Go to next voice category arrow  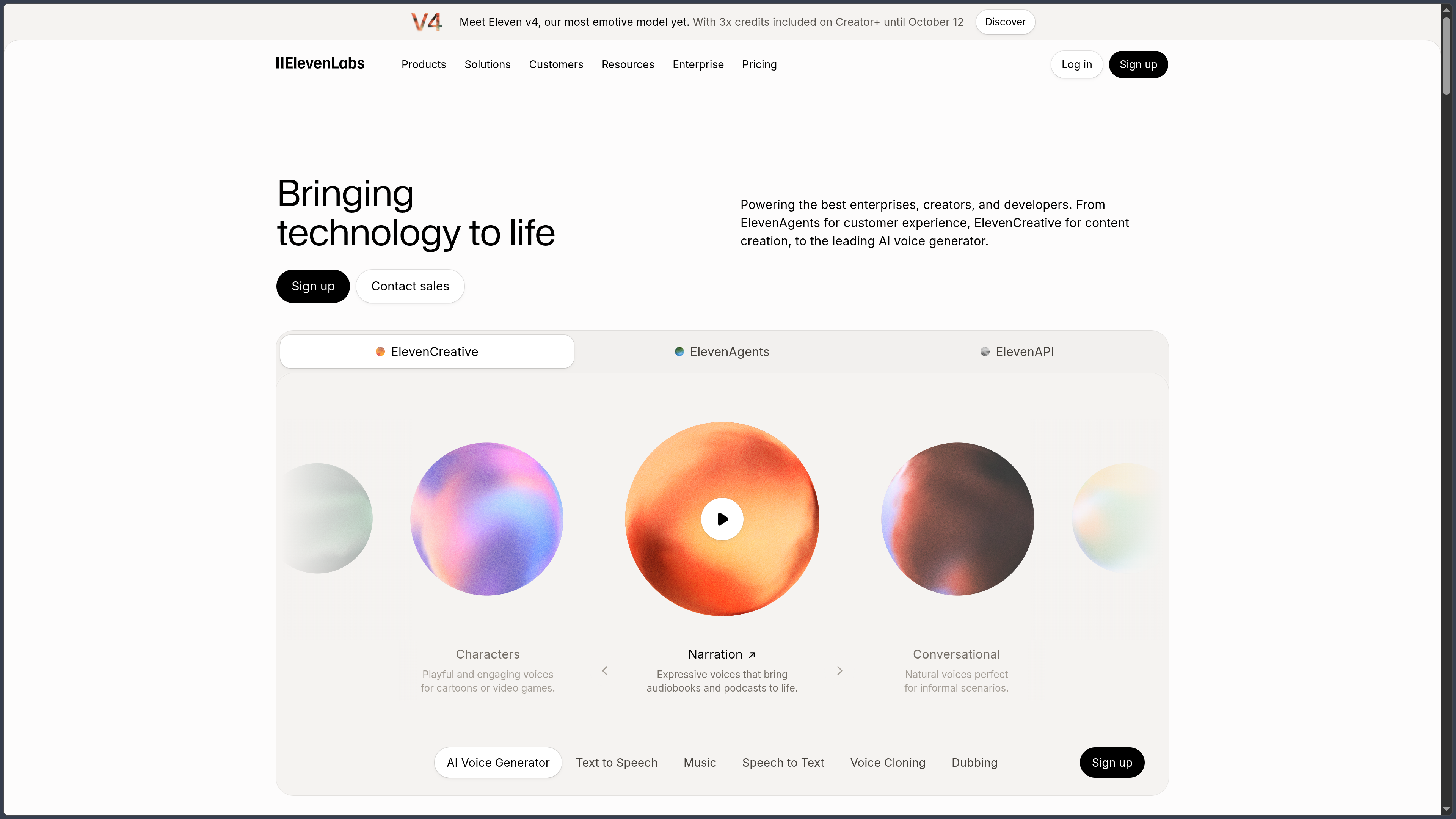(839, 671)
